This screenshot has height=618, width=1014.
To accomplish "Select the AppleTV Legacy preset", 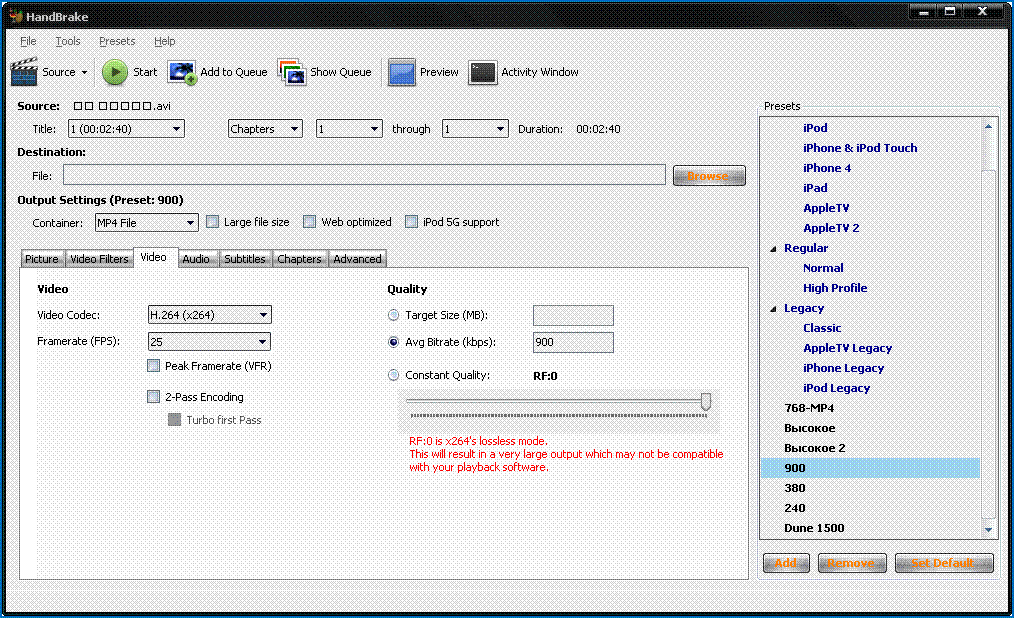I will pos(847,348).
